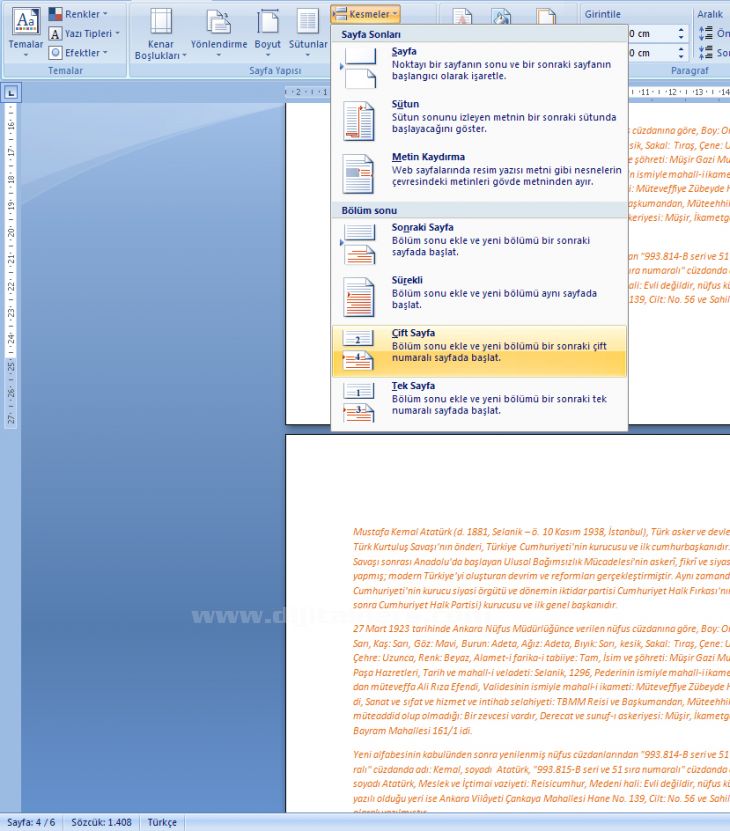Viewport: 730px width, 831px height.
Task: Click the Türkçe language indicator
Action: [x=162, y=822]
